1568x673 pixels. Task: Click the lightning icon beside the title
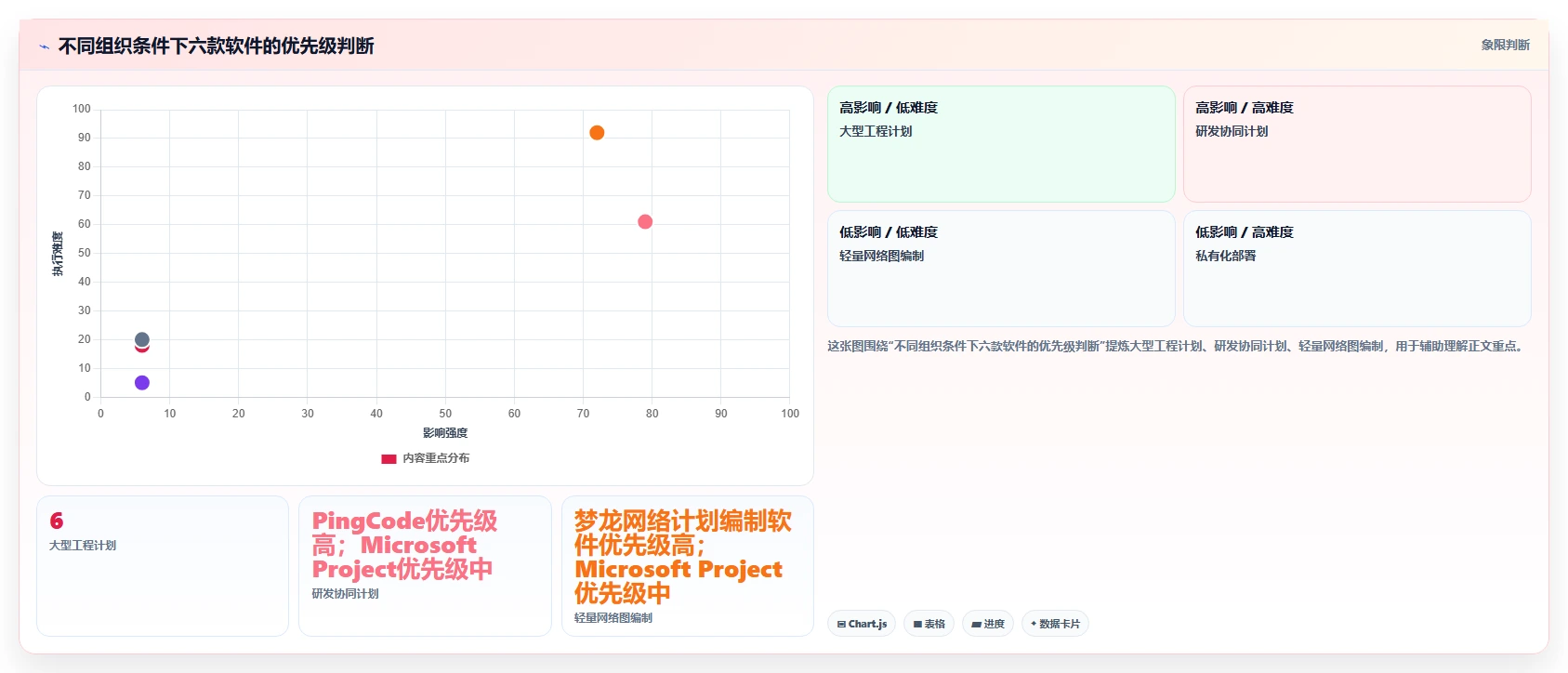44,46
